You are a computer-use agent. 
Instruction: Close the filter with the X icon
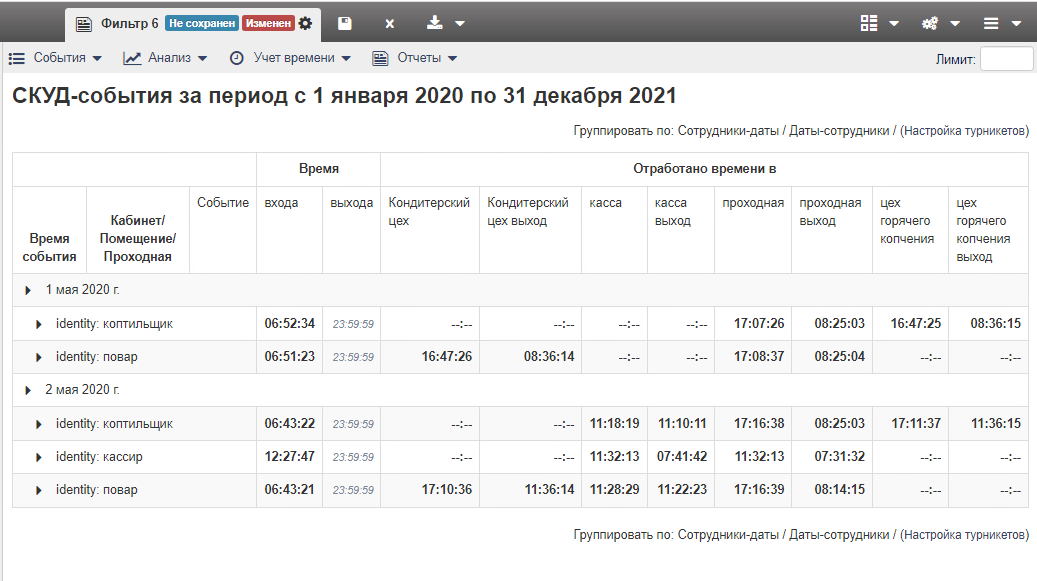[x=390, y=23]
